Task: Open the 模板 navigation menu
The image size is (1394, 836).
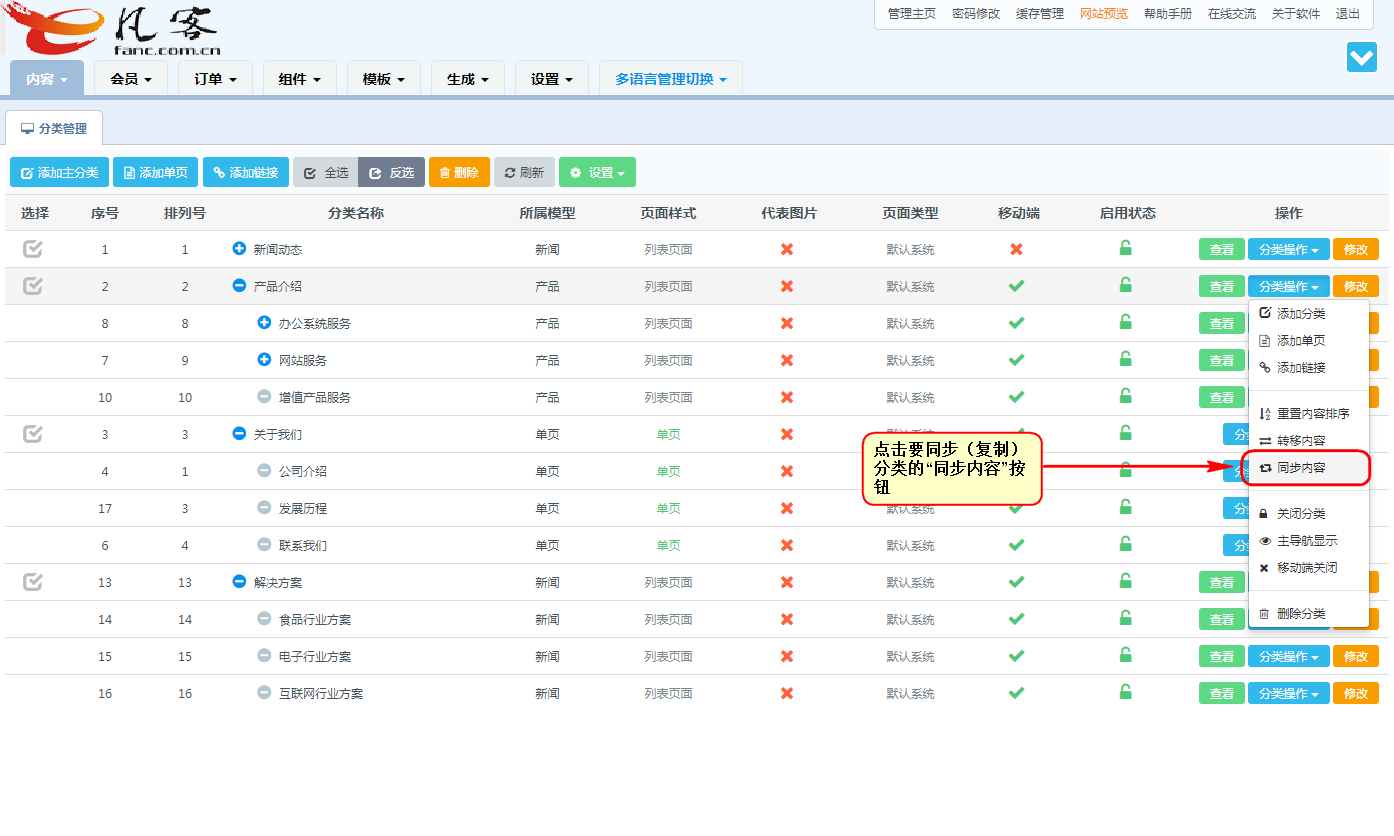Action: 383,79
